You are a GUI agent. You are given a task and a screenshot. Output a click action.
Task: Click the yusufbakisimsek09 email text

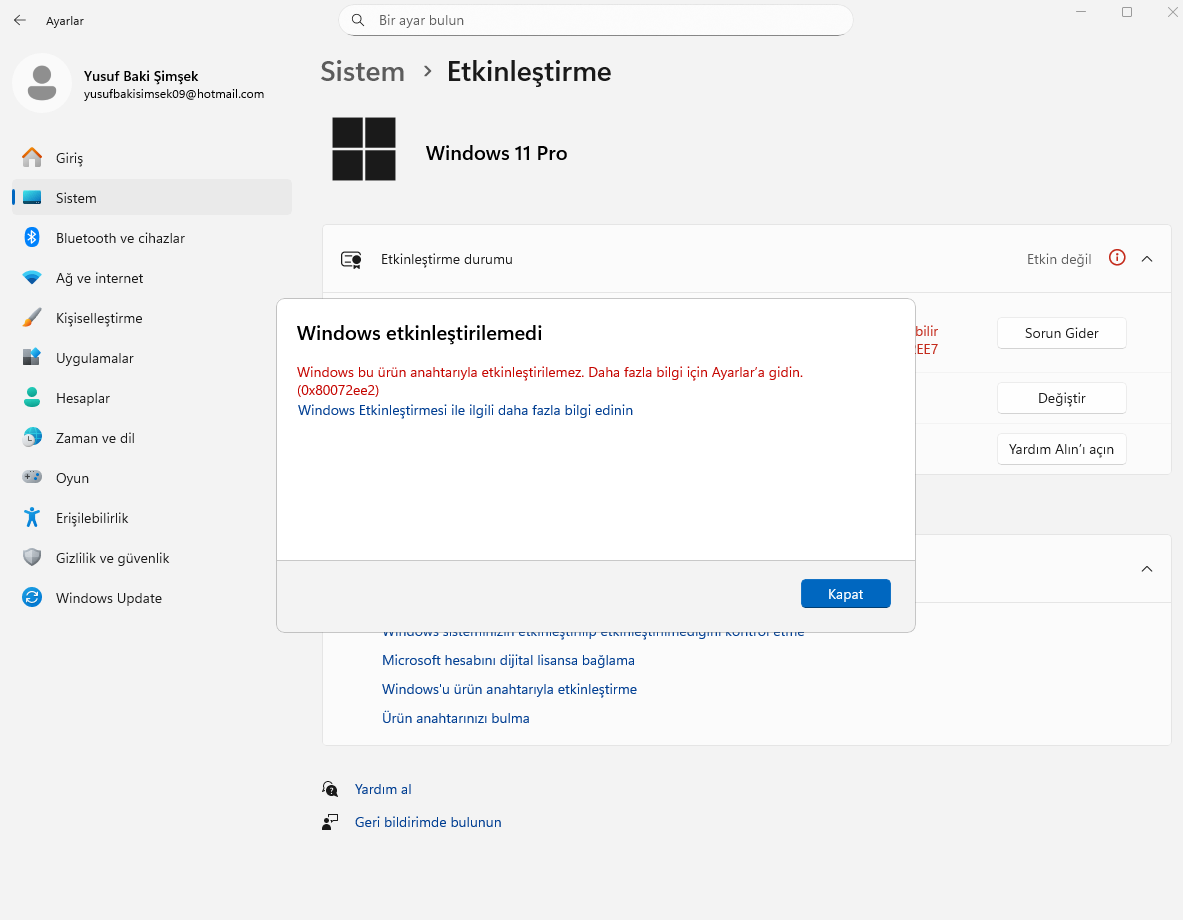174,94
